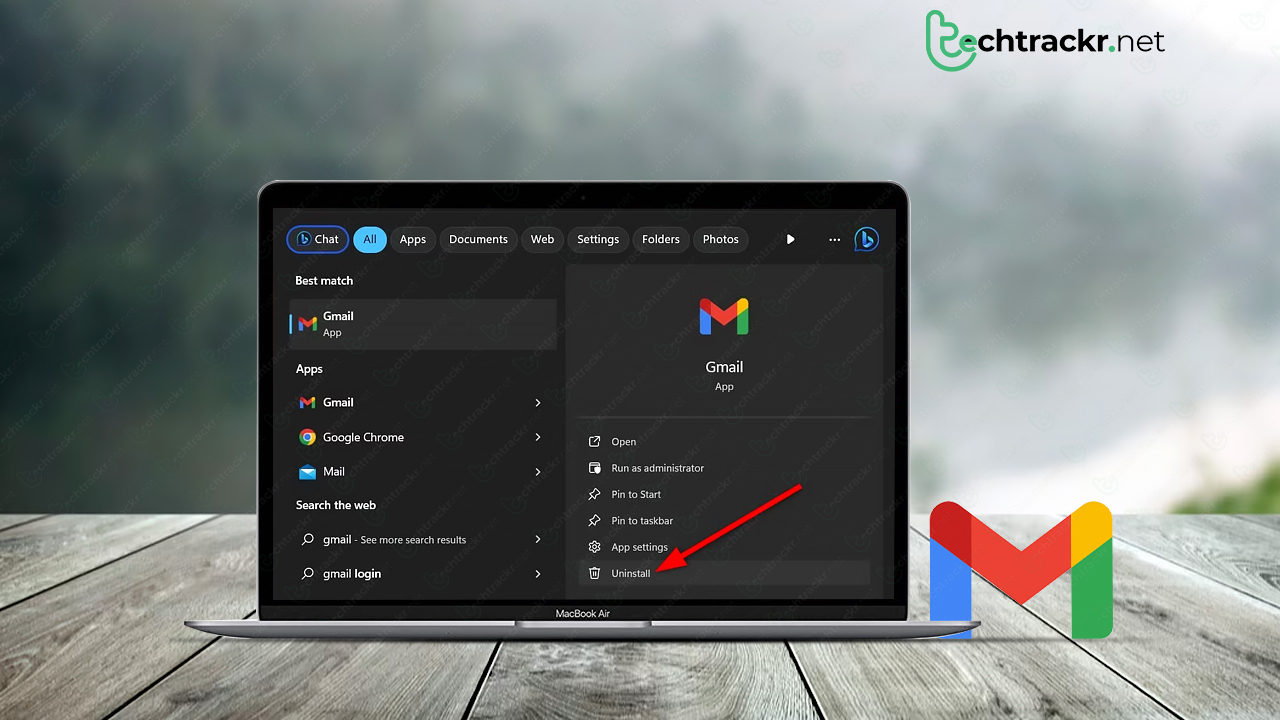Click Uninstall for Gmail
Viewport: 1280px width, 720px height.
pyautogui.click(x=724, y=573)
